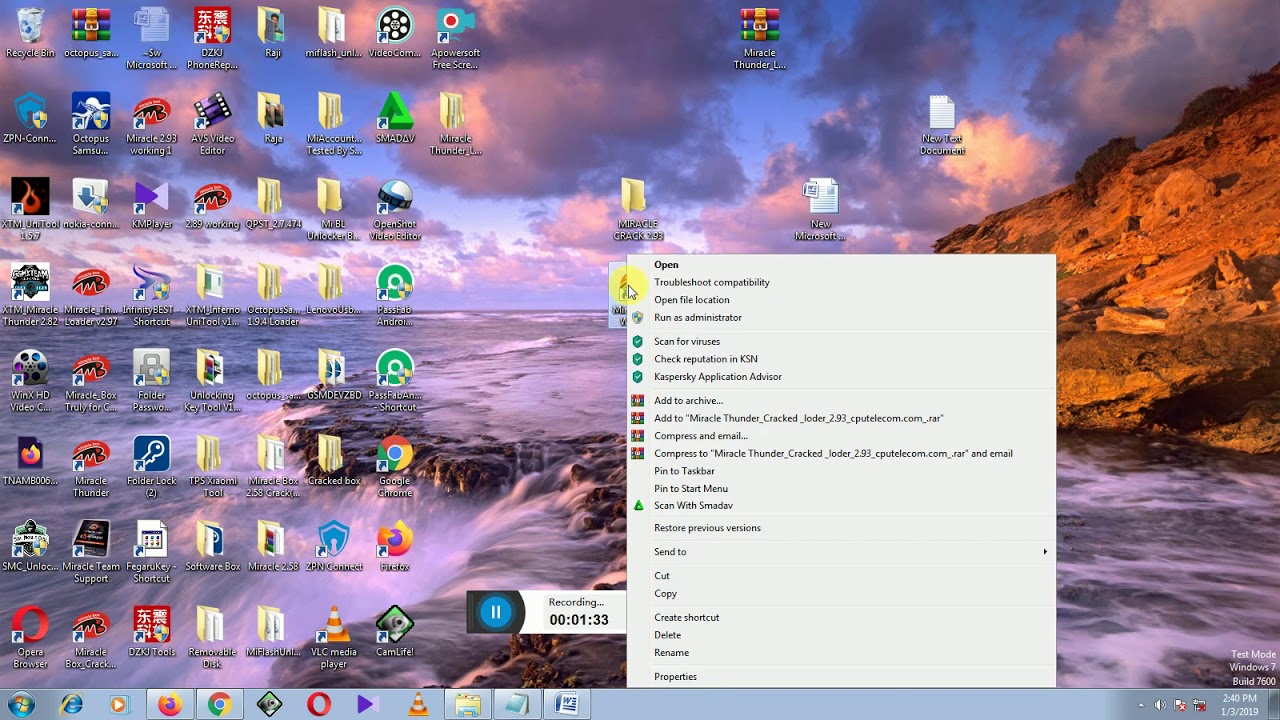Select CamLife! desktop icon
Image resolution: width=1280 pixels, height=720 pixels.
(x=394, y=633)
